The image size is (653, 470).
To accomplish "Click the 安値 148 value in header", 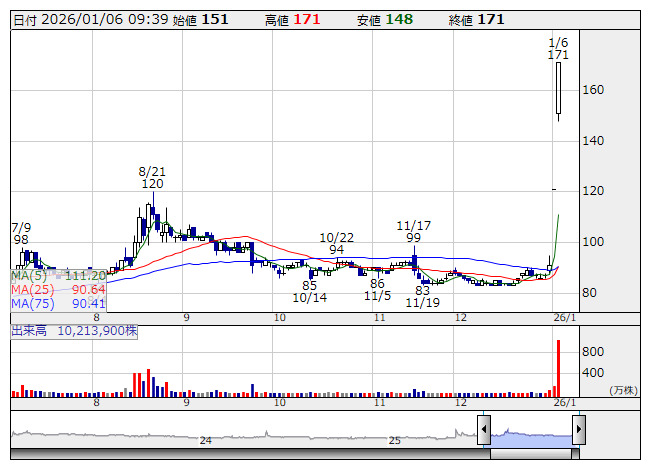I will click(400, 20).
